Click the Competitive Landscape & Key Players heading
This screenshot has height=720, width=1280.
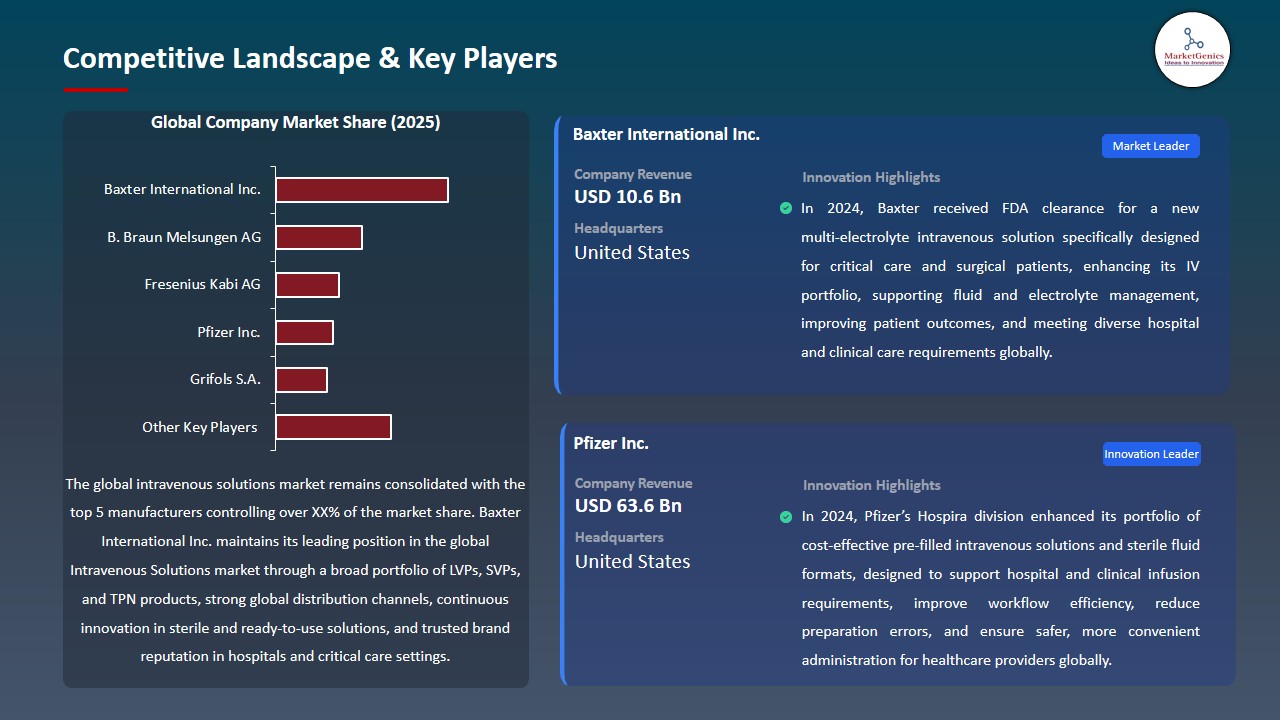coord(310,59)
